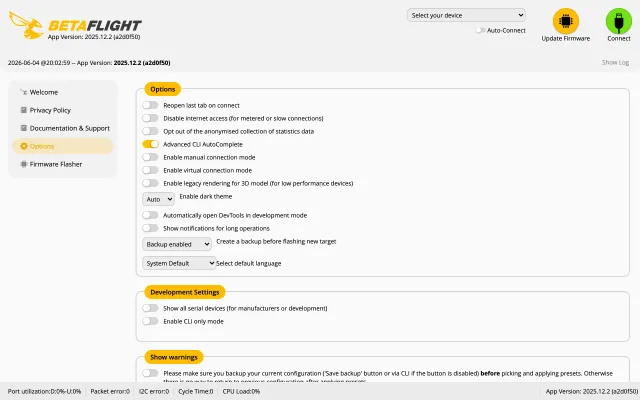640x400 pixels.
Task: Click Show Log link
Action: click(x=615, y=62)
